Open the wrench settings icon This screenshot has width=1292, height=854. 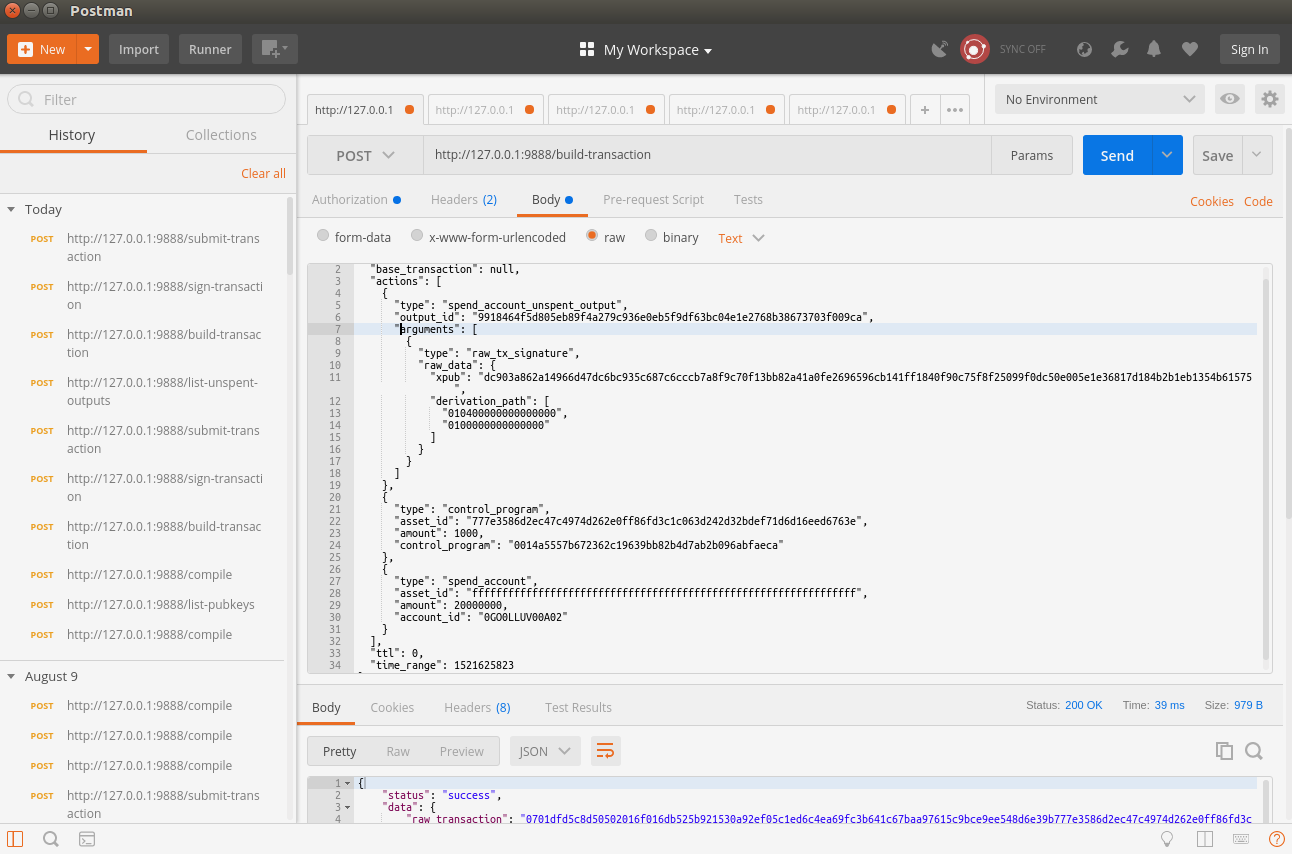1120,49
